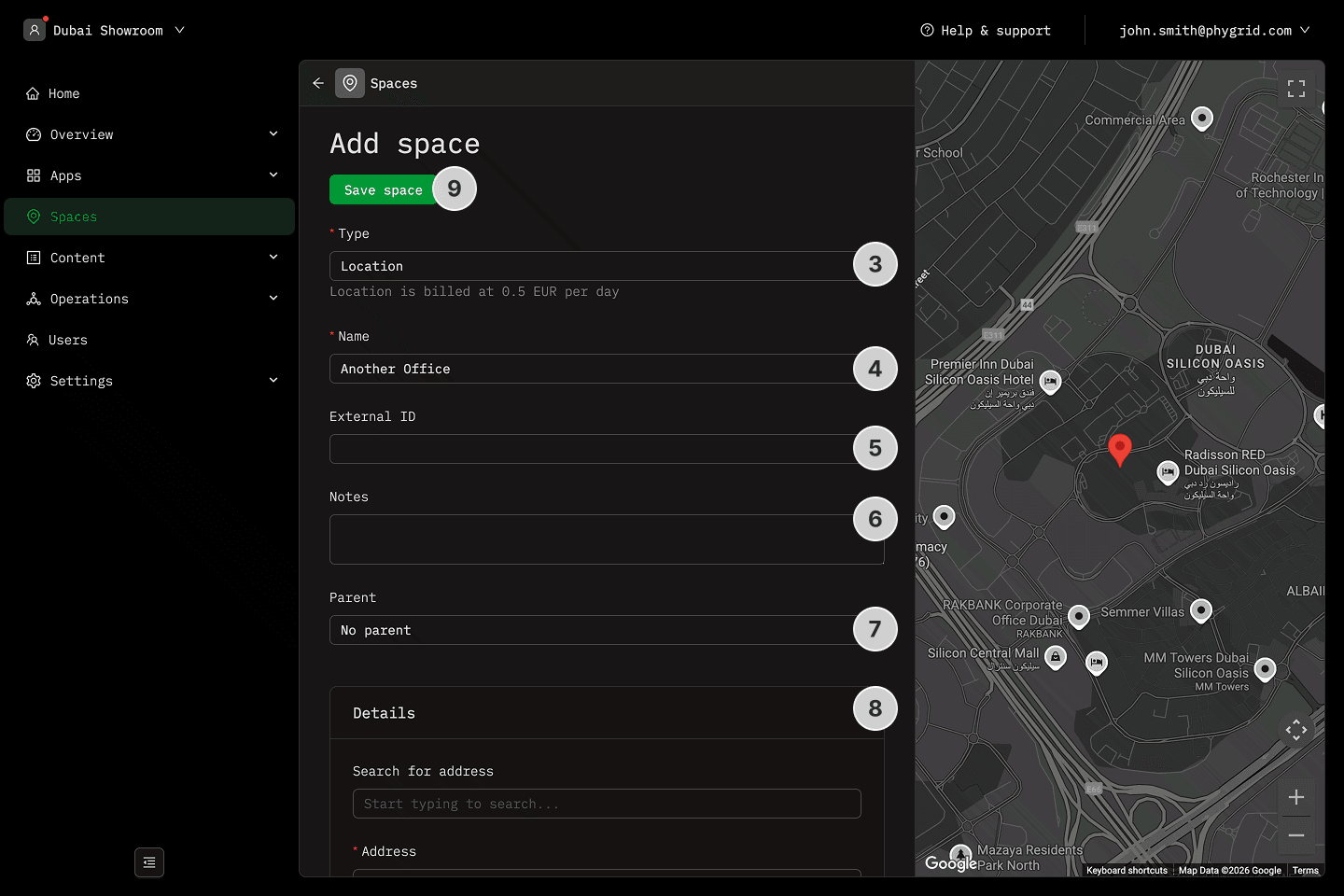Click the Radisson RED hotel map marker

[1168, 472]
